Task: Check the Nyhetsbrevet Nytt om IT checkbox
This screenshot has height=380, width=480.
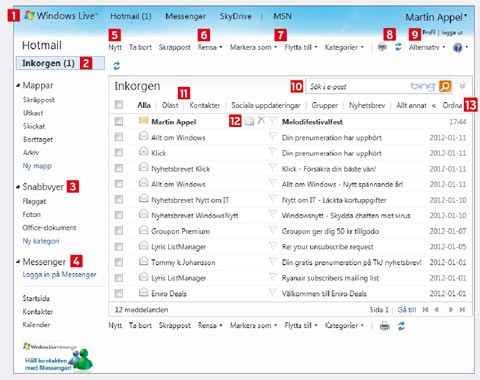Action: tap(119, 199)
